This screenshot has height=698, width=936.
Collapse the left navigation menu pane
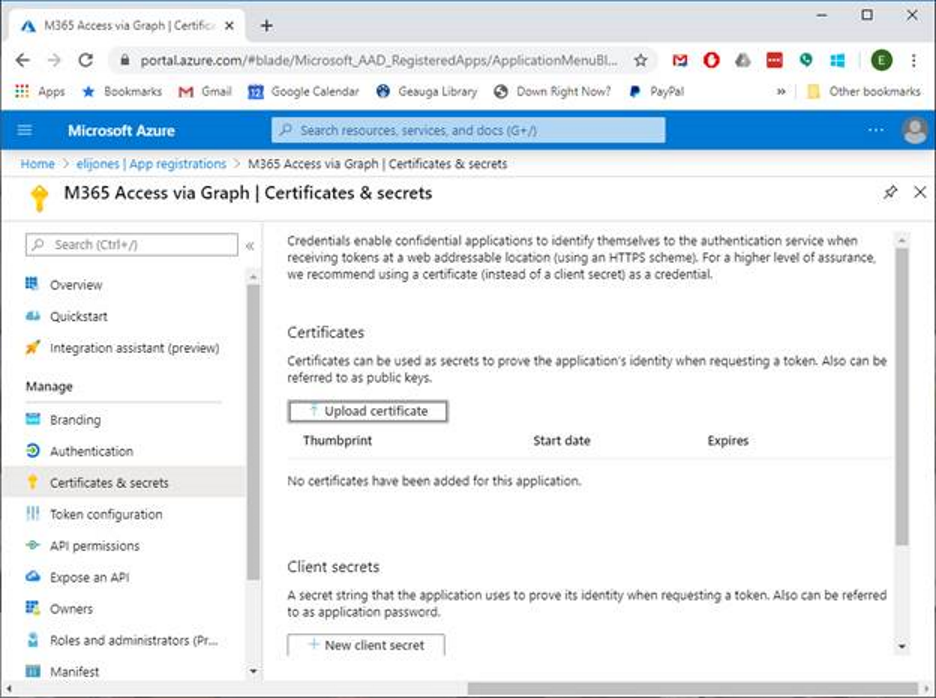(x=249, y=245)
